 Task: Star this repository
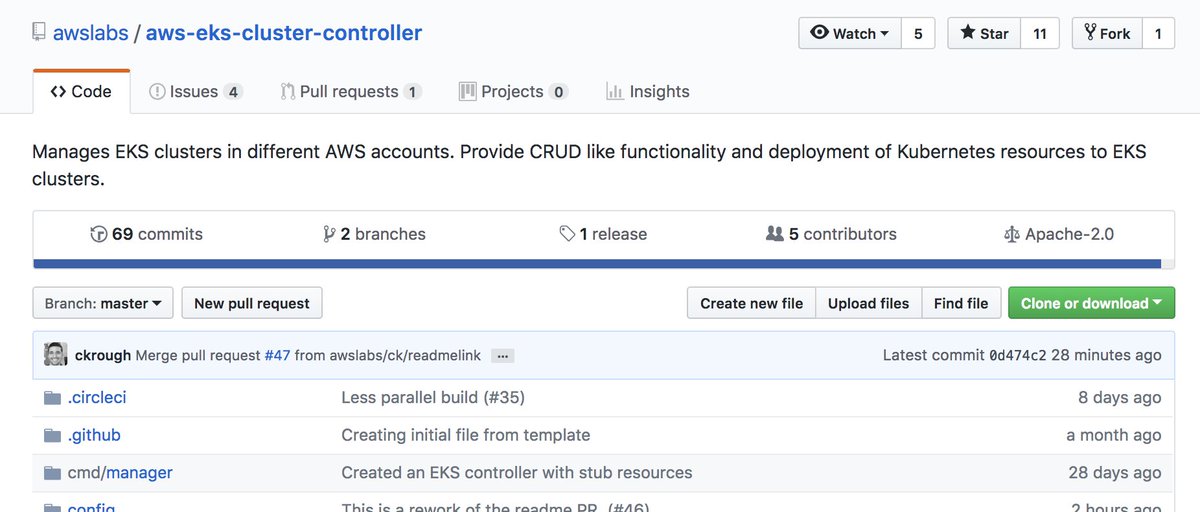click(x=984, y=33)
